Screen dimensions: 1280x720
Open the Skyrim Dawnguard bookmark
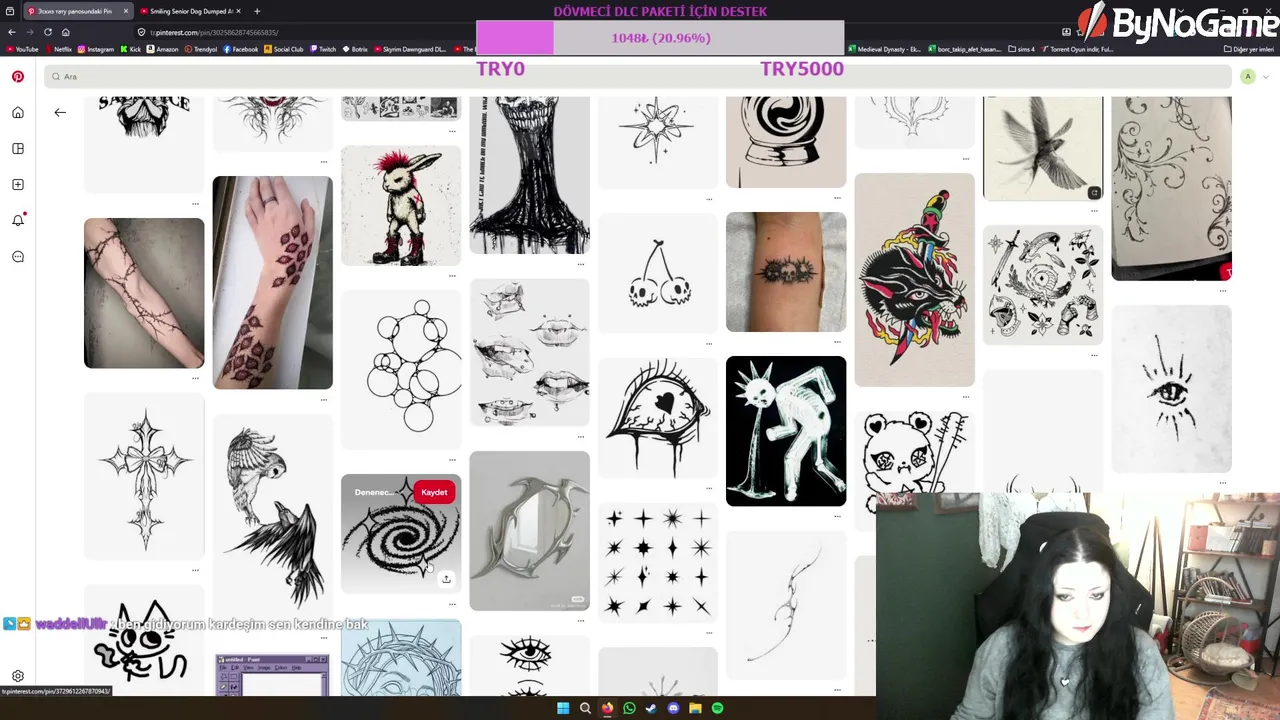[x=410, y=49]
